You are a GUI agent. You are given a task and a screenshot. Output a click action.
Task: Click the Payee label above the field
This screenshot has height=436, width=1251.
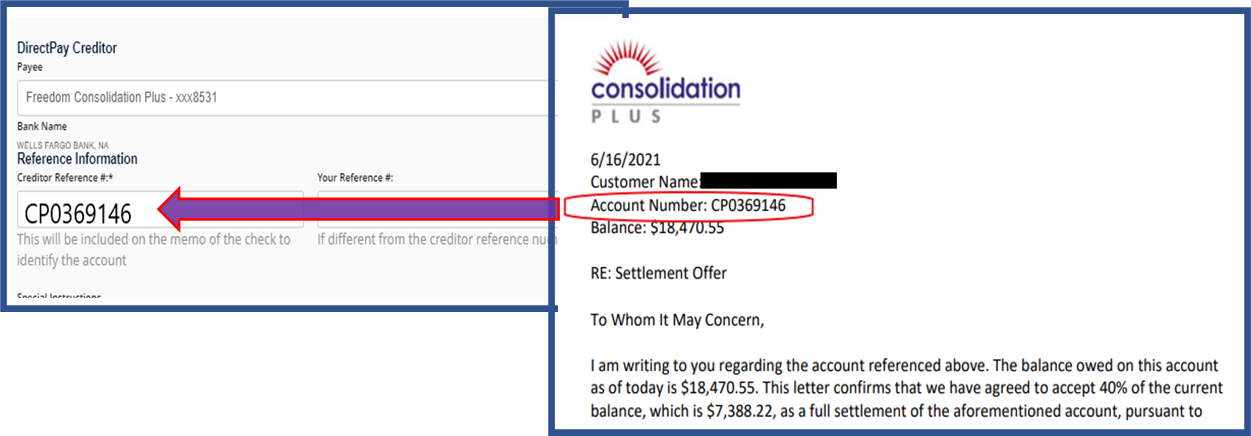point(30,67)
